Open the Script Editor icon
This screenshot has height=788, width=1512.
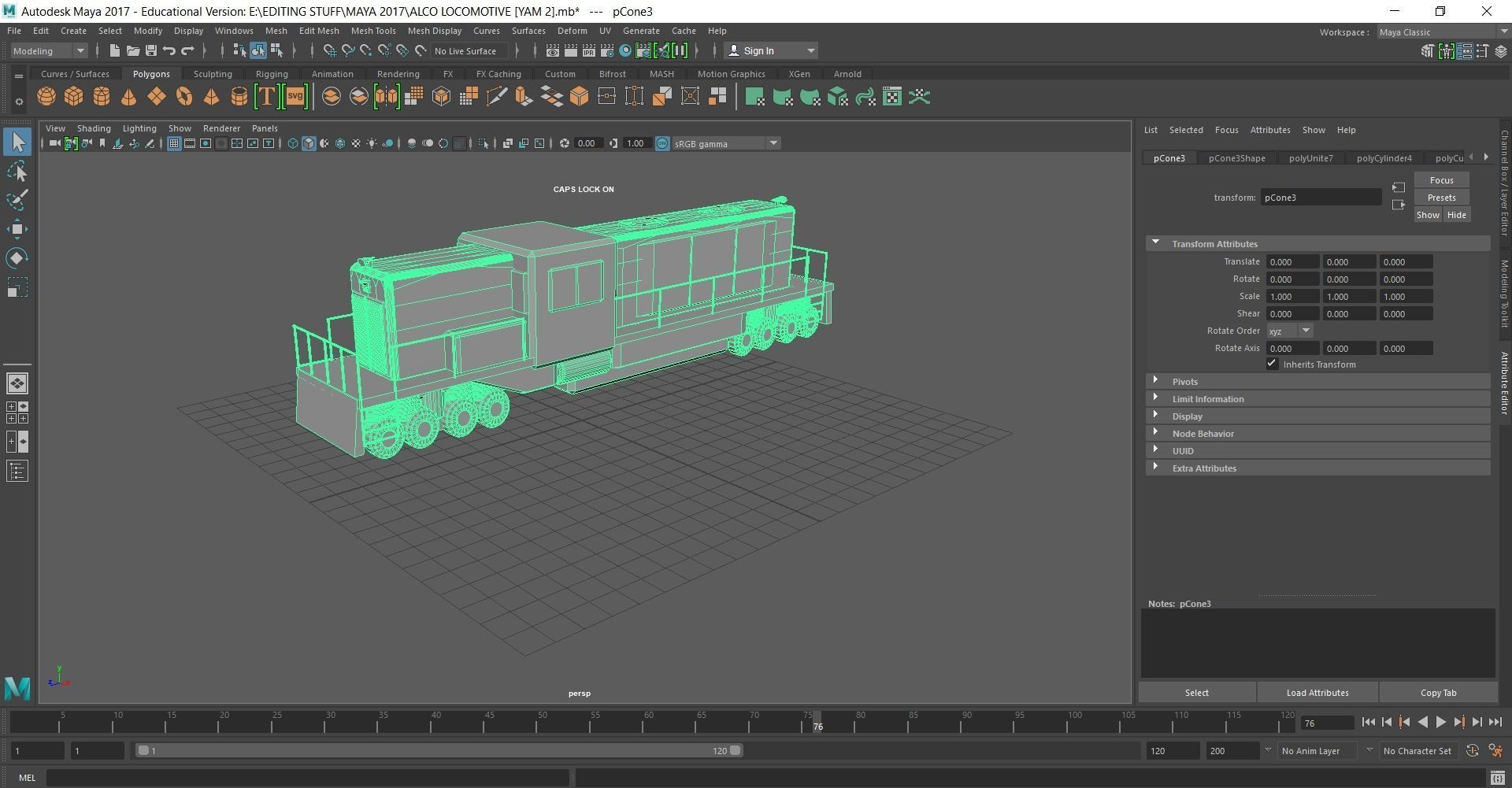[1497, 778]
